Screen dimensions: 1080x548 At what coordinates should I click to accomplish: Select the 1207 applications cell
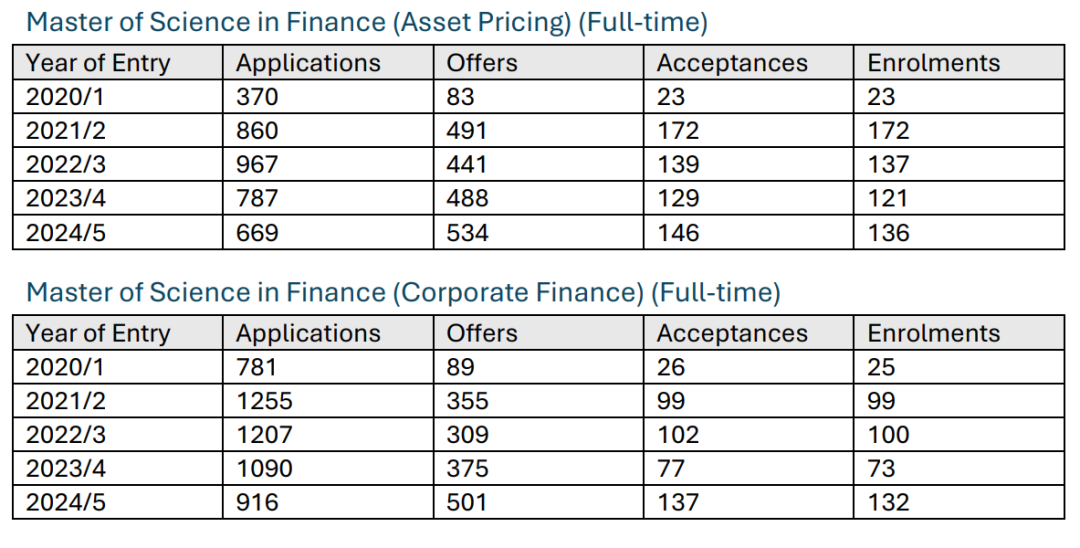pyautogui.click(x=328, y=434)
